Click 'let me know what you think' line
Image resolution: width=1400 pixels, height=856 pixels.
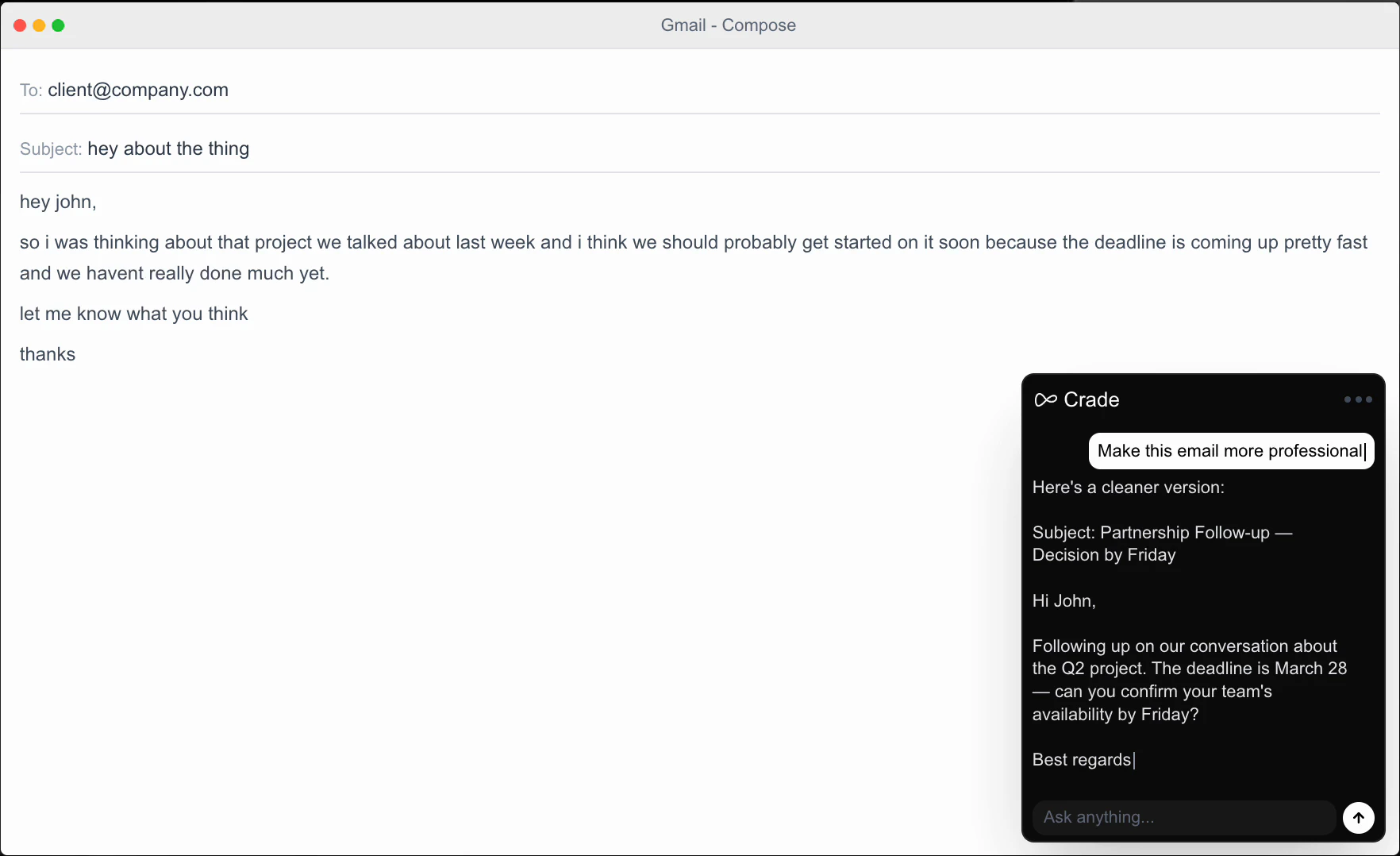point(133,314)
